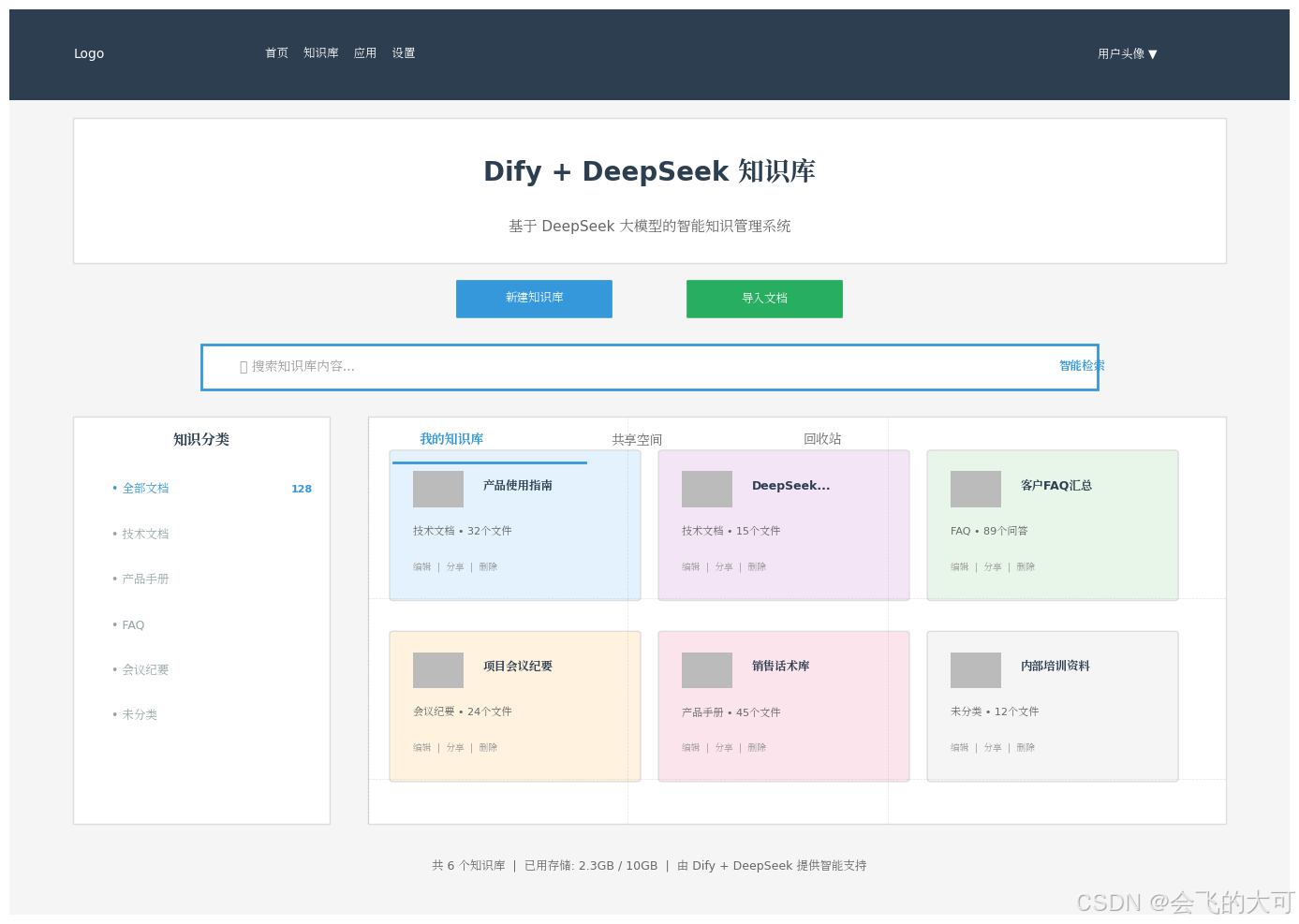
Task: Click 编辑 on the DeepSeek... card
Action: coord(691,567)
